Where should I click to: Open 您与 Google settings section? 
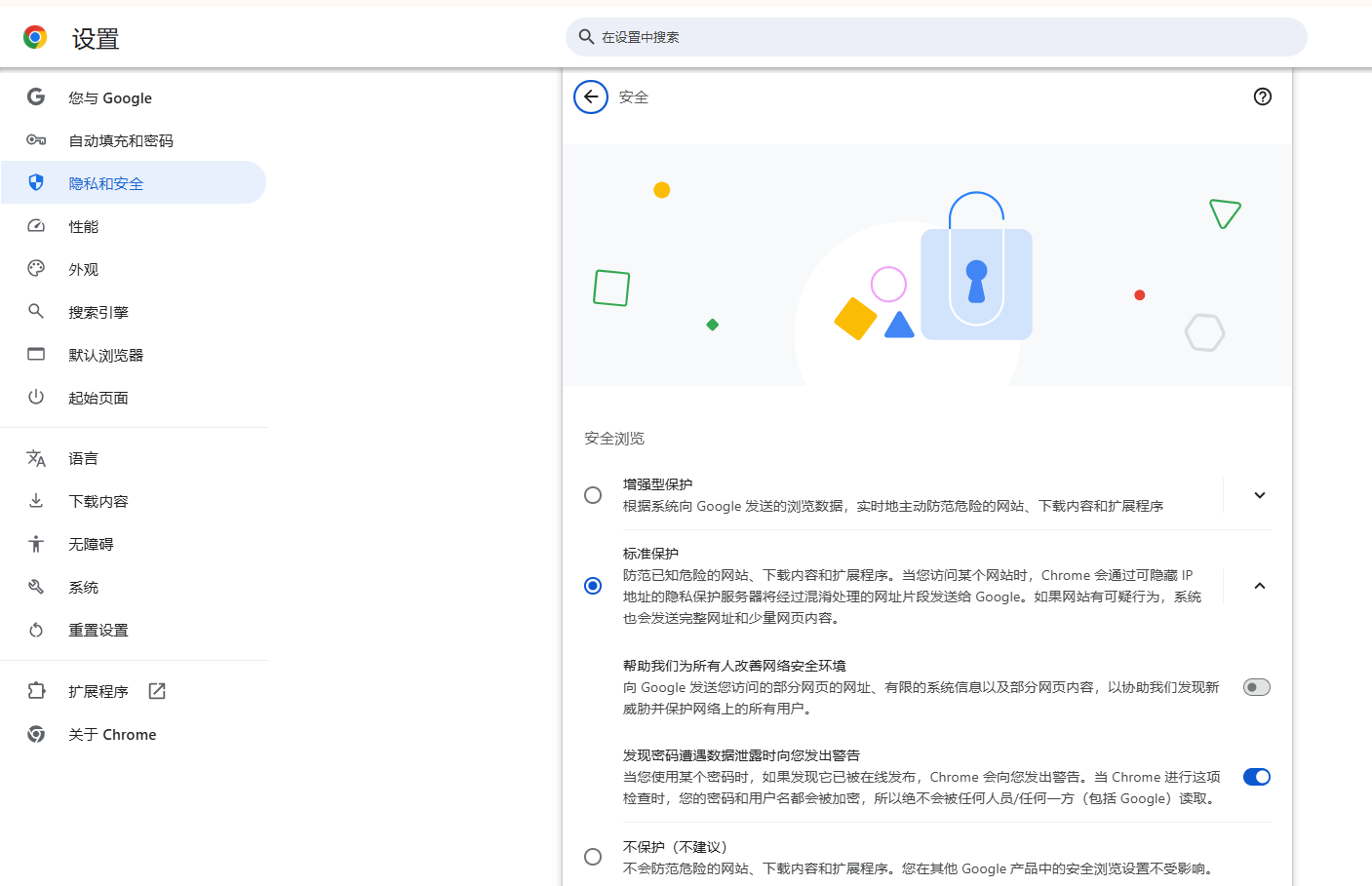point(134,97)
